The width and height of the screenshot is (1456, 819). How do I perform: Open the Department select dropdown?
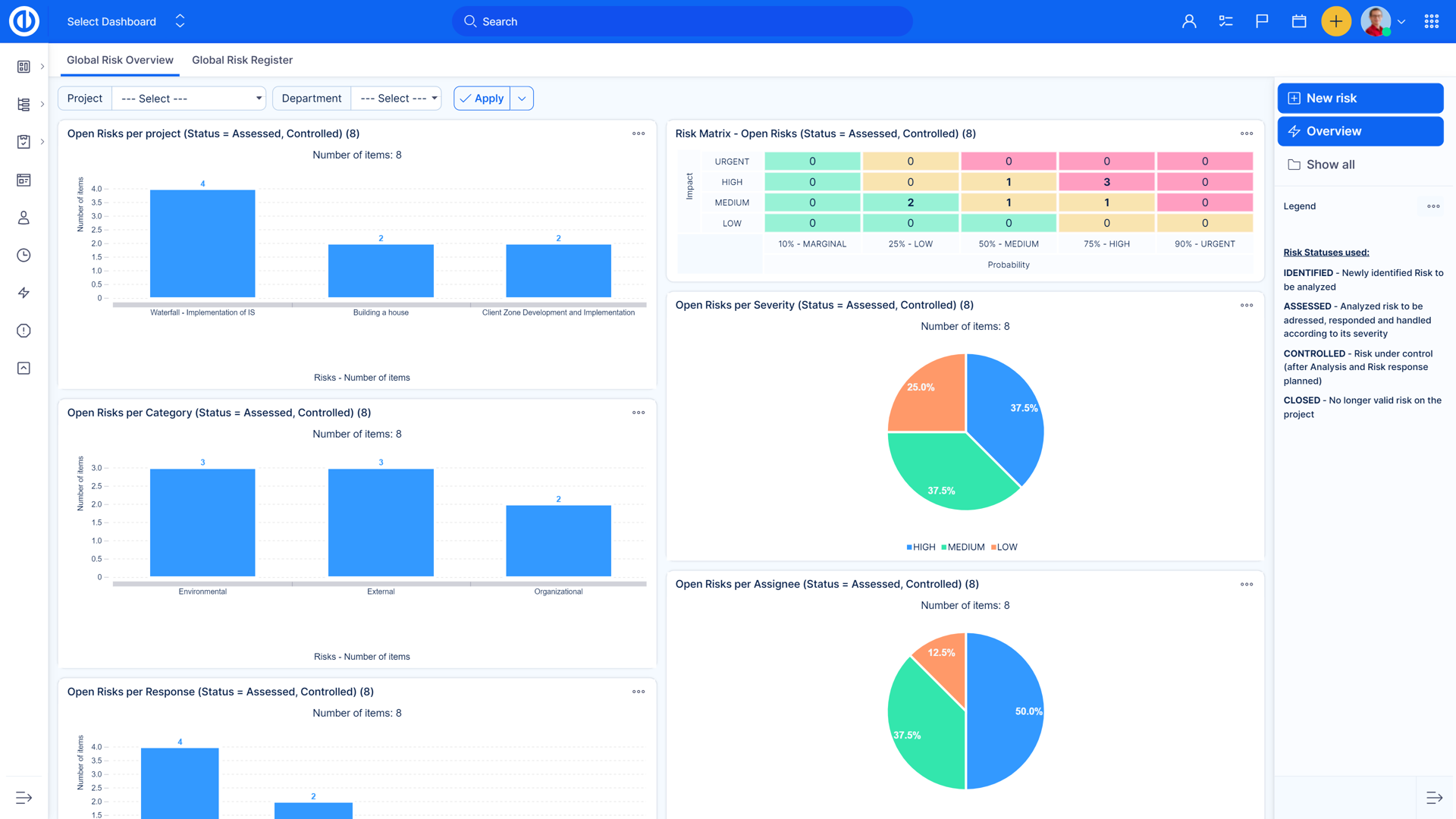(x=396, y=98)
